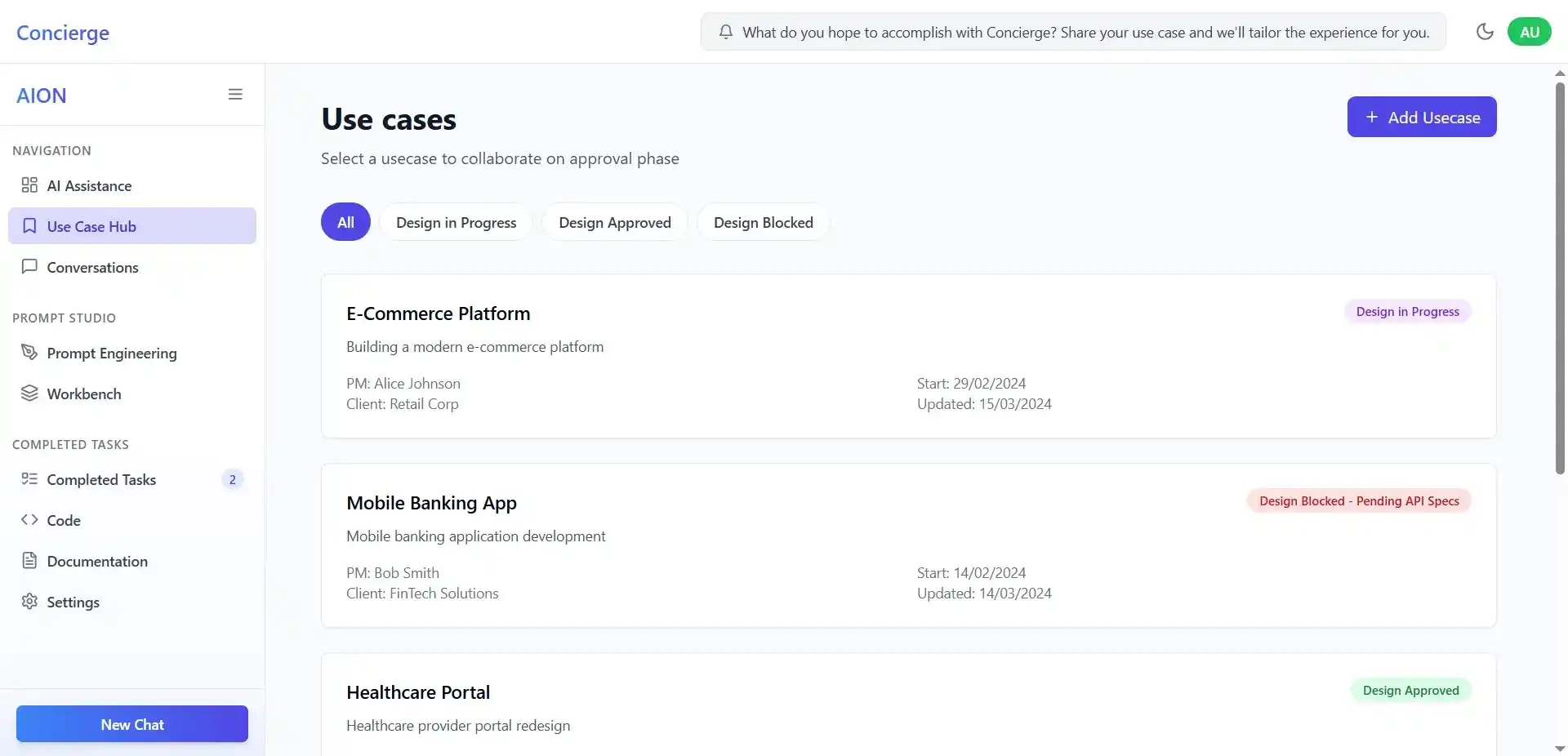
Task: Click the notification bell in search bar
Action: [x=726, y=32]
